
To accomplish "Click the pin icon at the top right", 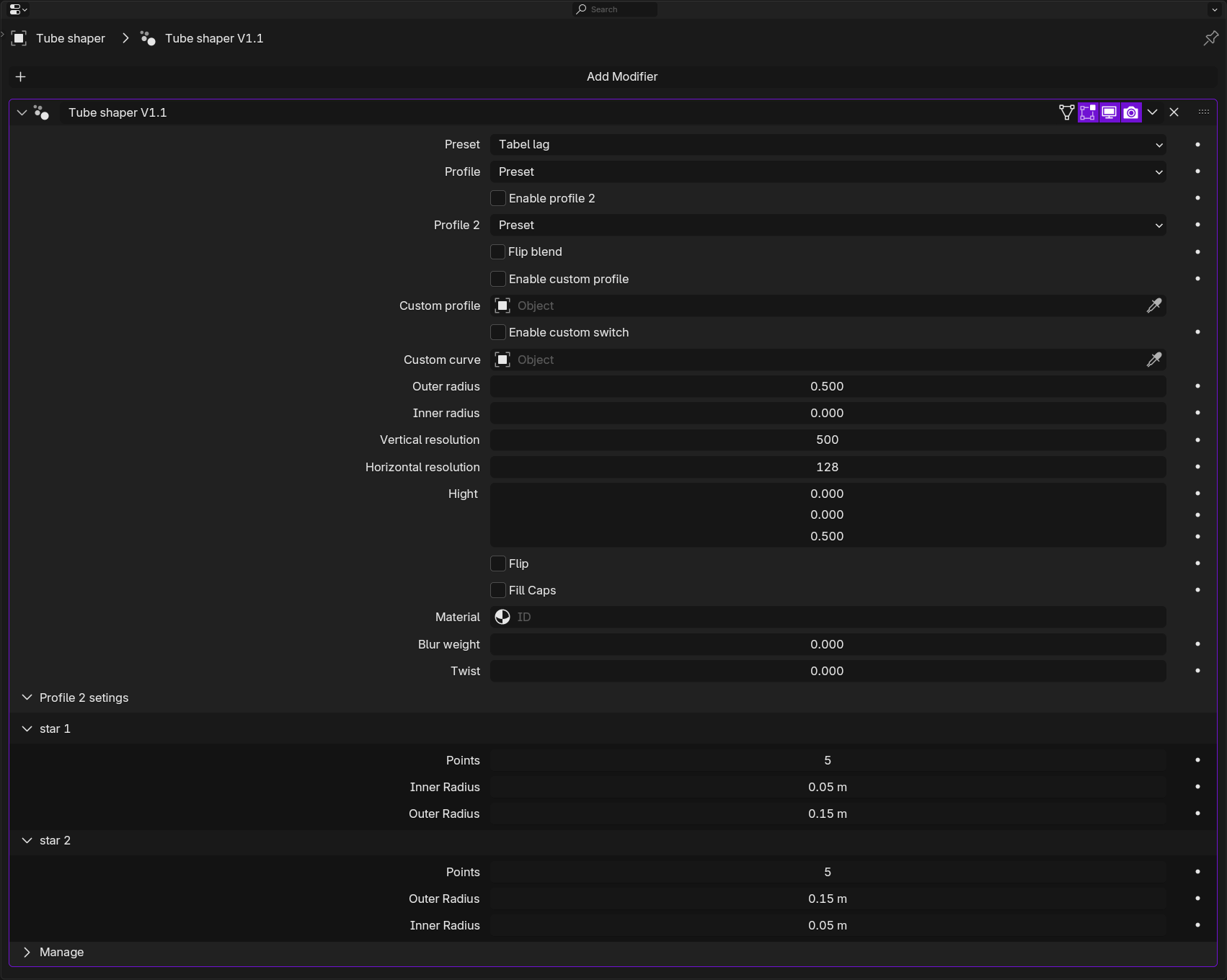I will 1210,38.
